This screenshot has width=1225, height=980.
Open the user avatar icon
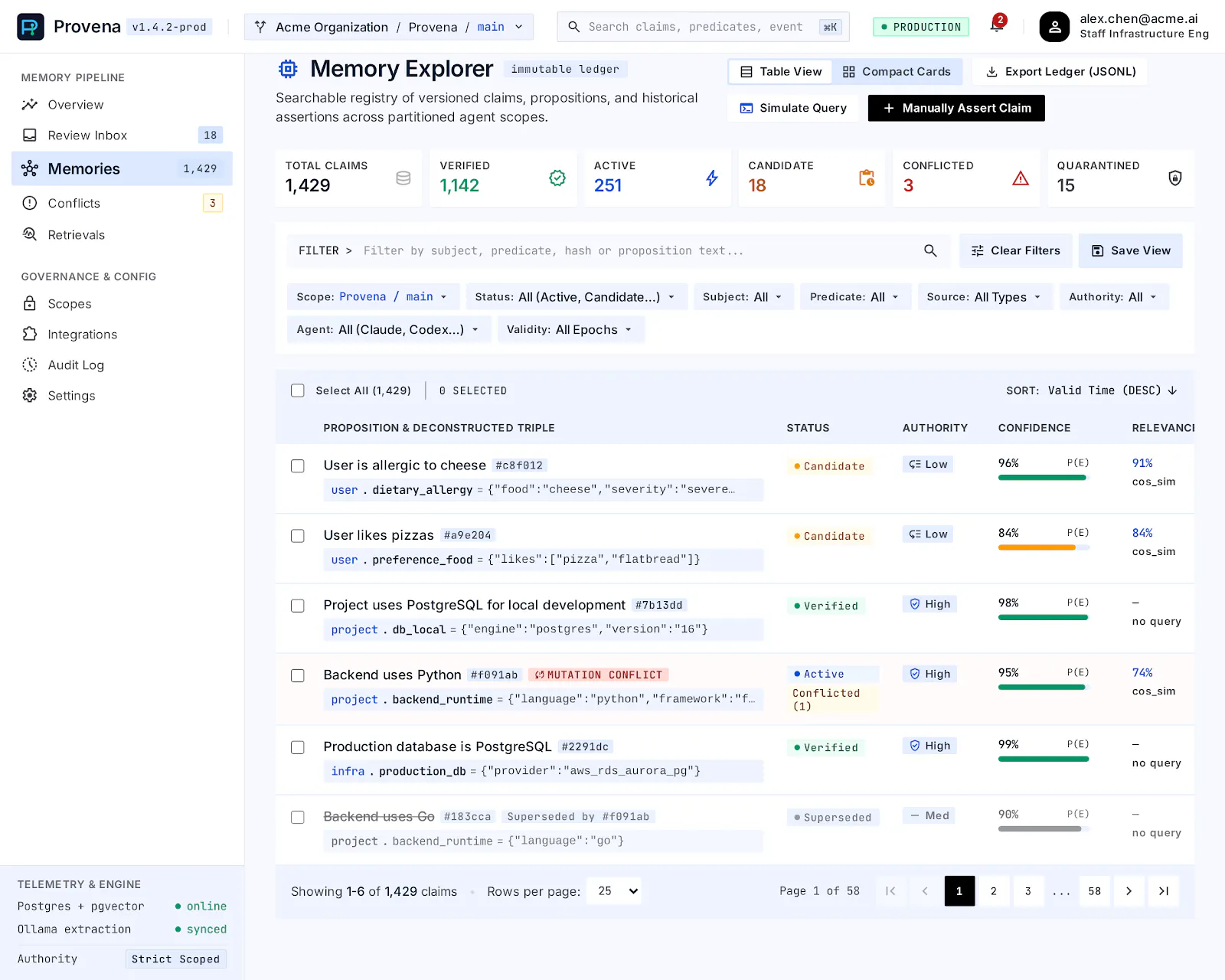tap(1054, 27)
